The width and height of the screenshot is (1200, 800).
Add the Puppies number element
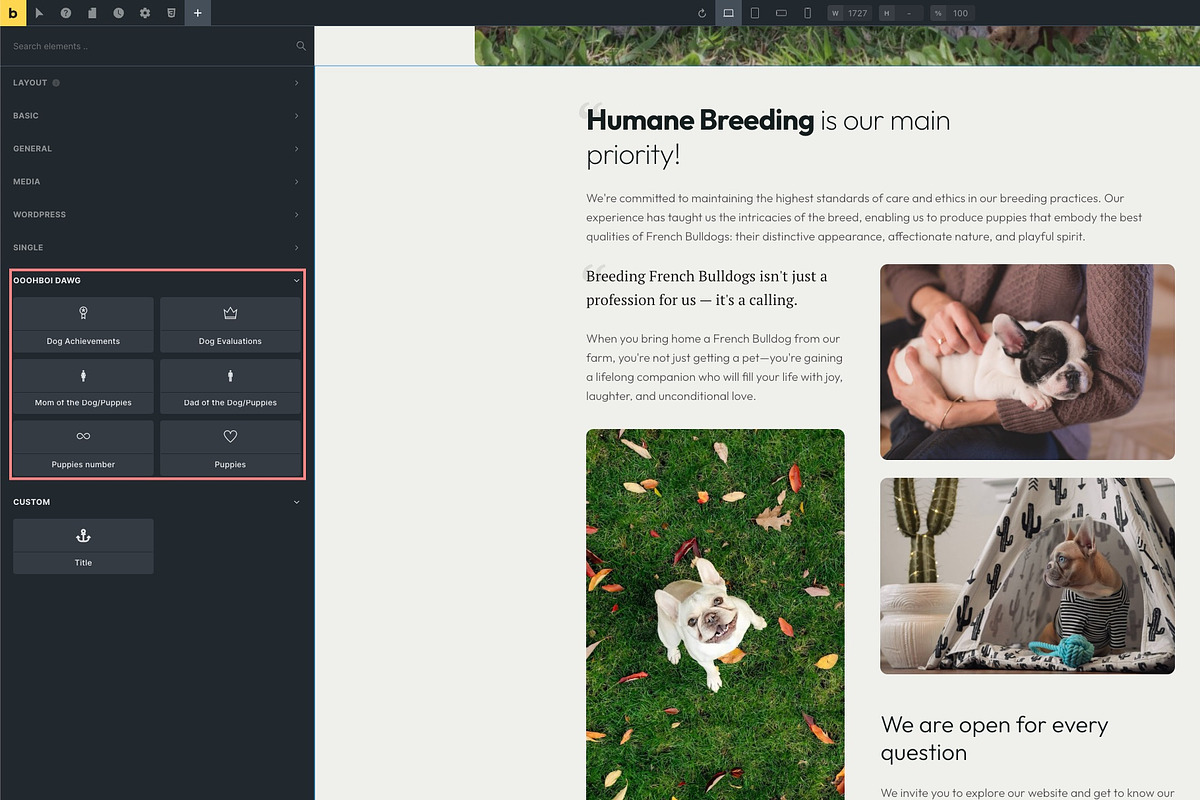[83, 448]
